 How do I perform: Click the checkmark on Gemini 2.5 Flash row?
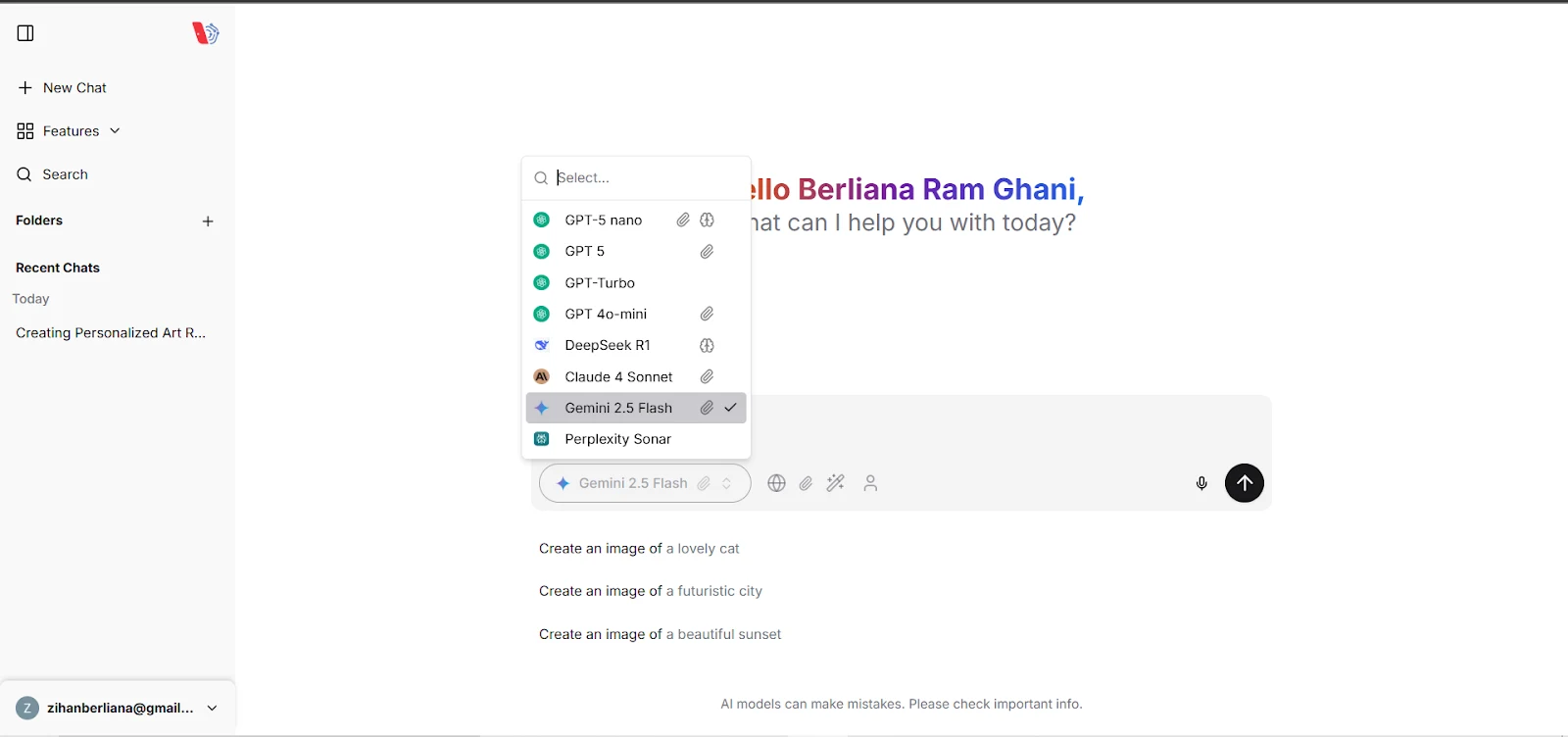click(x=730, y=408)
